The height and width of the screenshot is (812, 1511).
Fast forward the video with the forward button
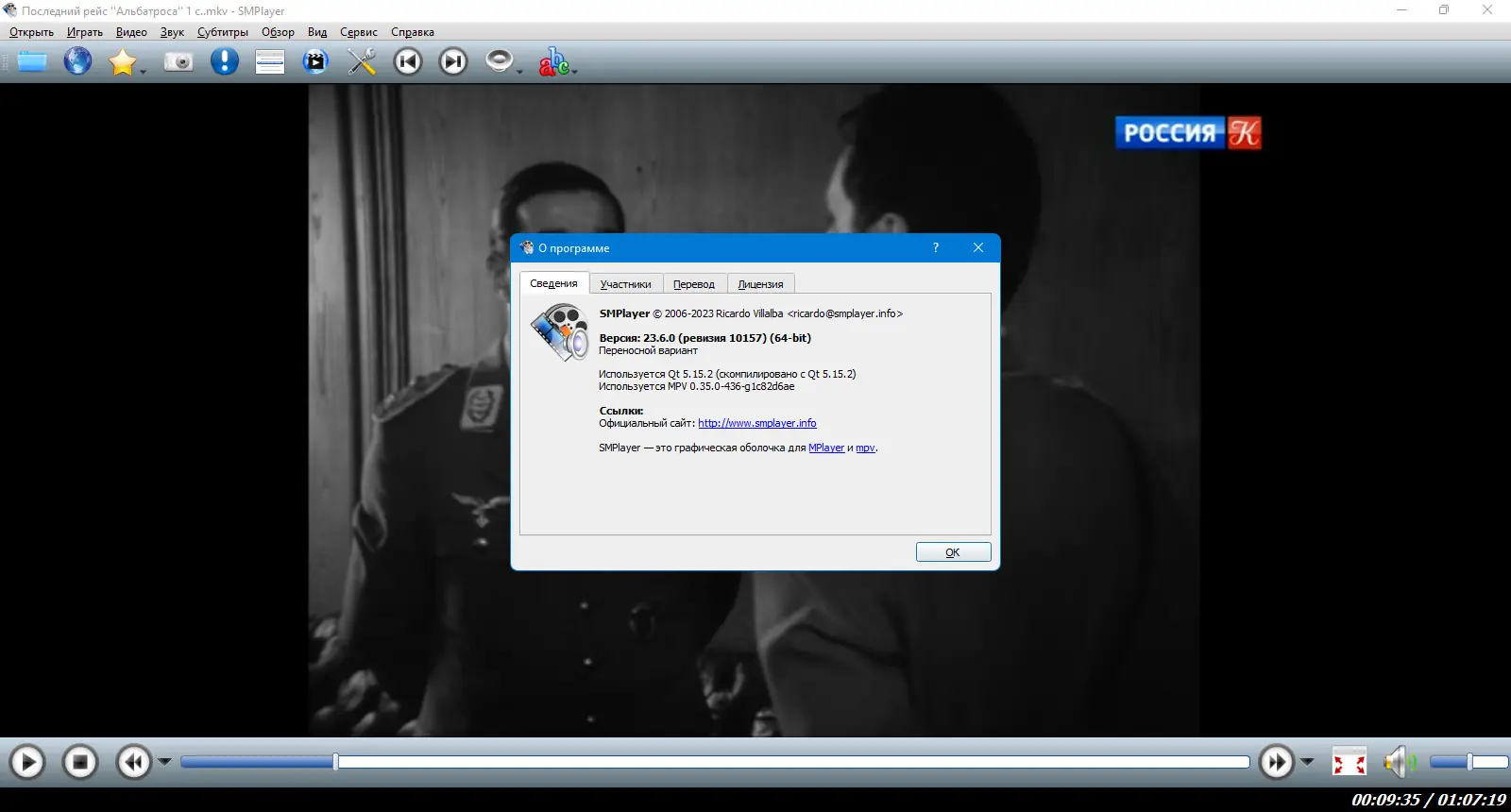(x=1277, y=762)
